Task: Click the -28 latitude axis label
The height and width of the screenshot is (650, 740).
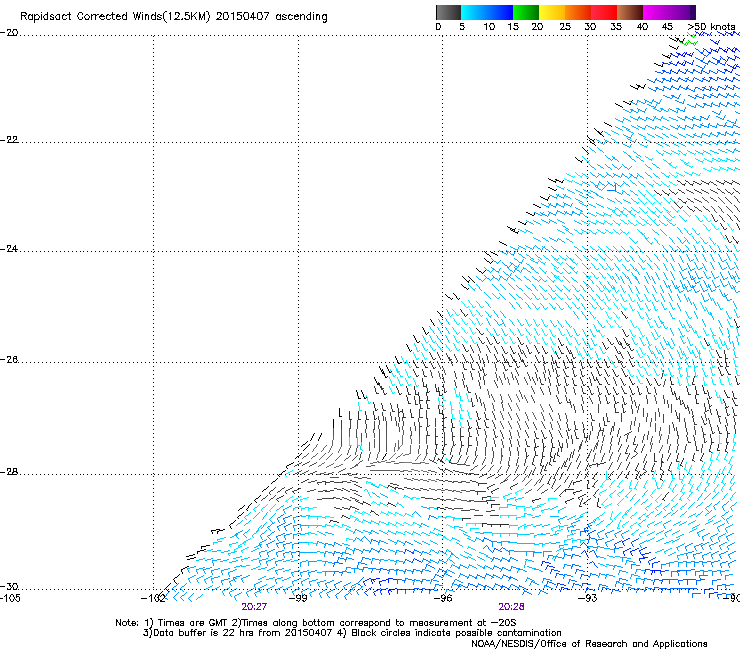Action: click(x=9, y=472)
